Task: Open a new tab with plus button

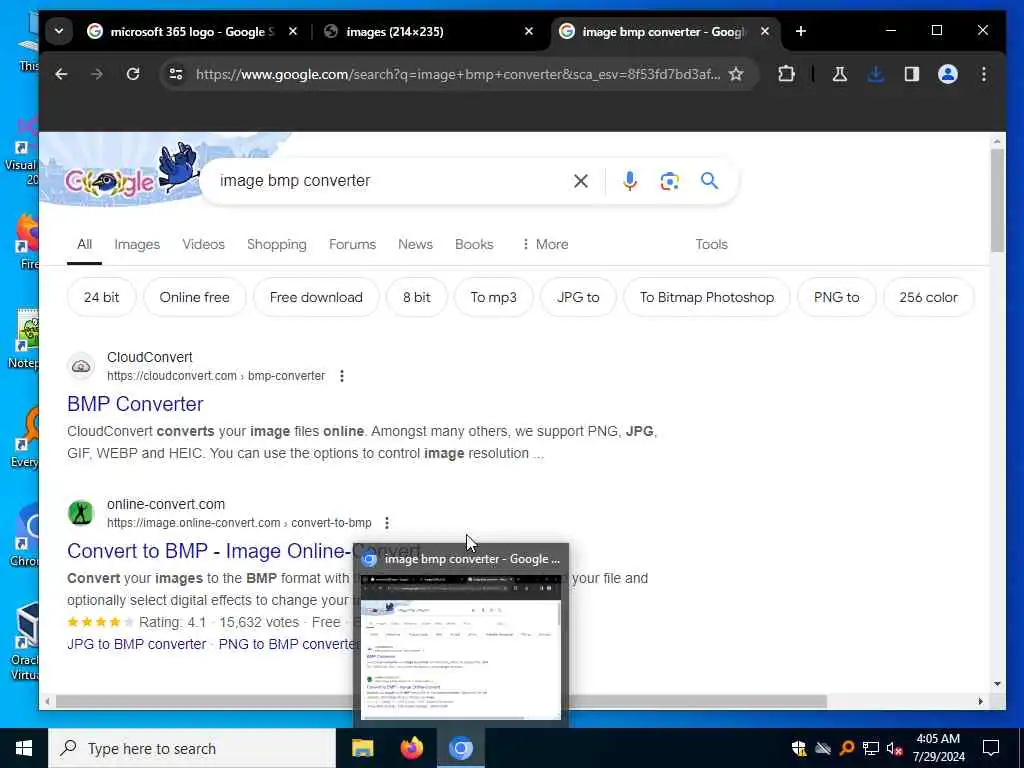Action: (x=801, y=31)
